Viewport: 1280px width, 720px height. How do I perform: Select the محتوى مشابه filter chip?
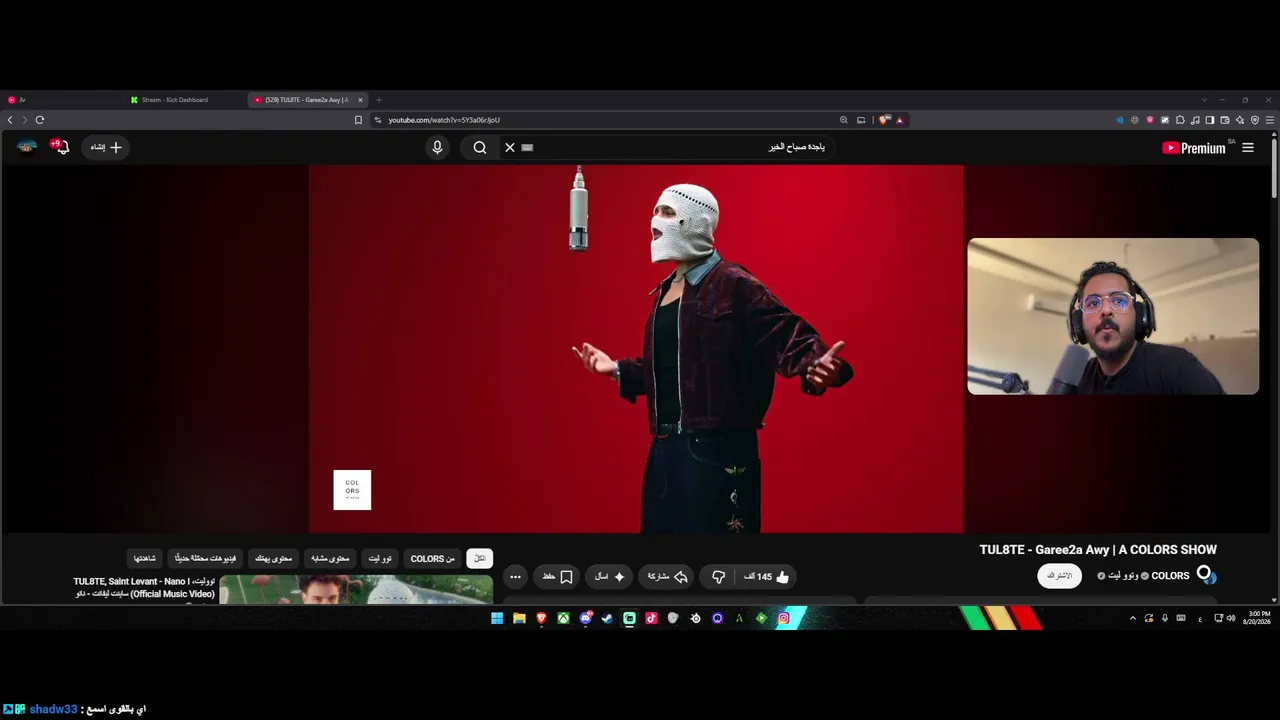[330, 559]
